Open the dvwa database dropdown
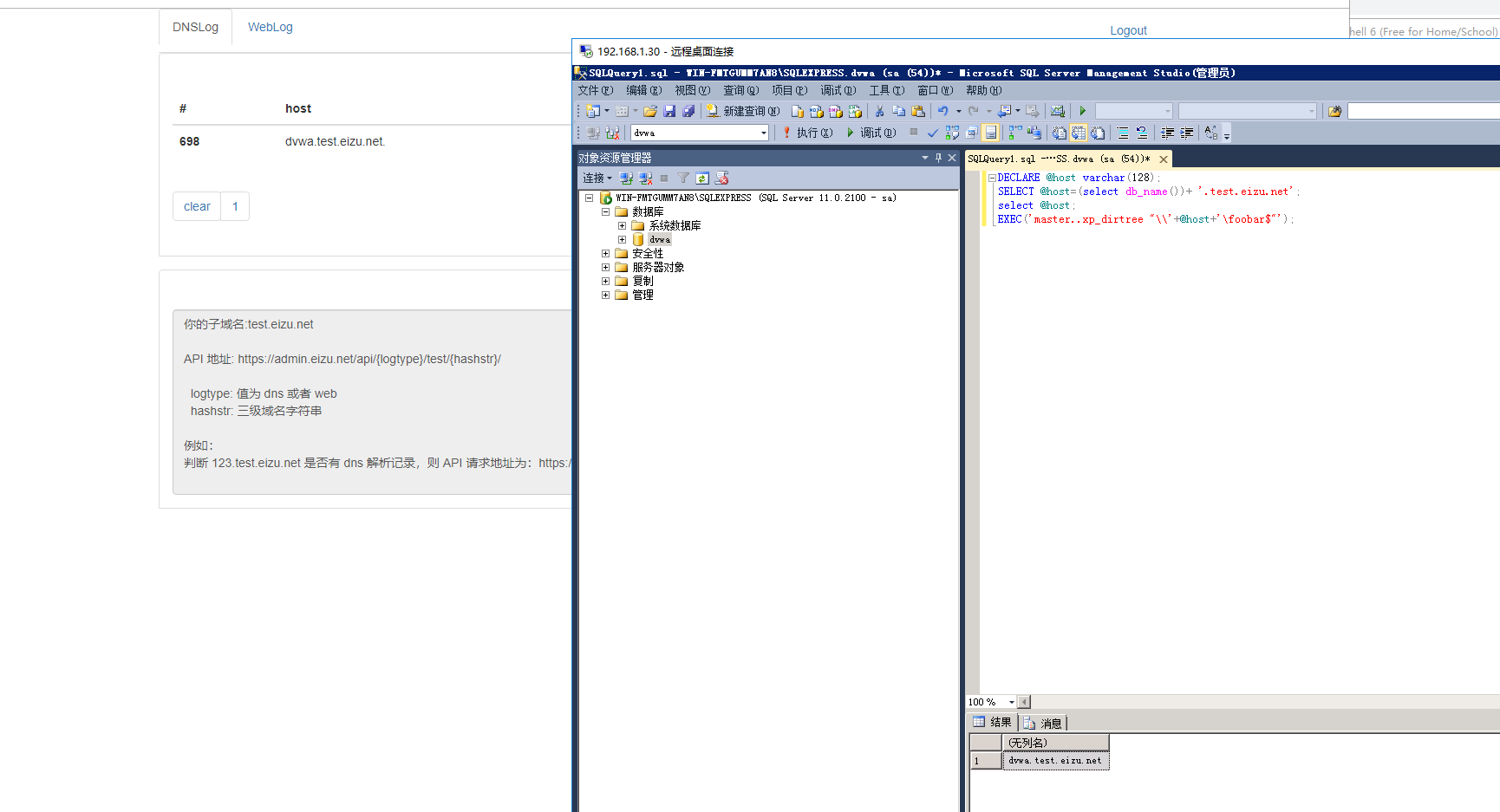1500x812 pixels. tap(764, 133)
